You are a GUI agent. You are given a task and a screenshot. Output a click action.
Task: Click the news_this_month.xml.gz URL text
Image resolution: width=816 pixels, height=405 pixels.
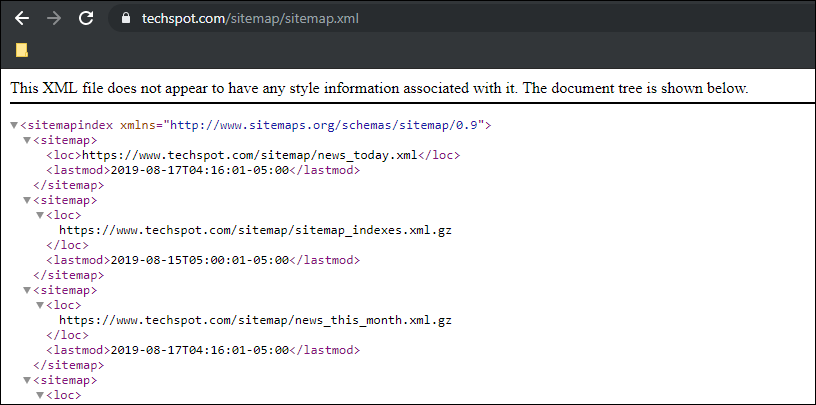[255, 320]
